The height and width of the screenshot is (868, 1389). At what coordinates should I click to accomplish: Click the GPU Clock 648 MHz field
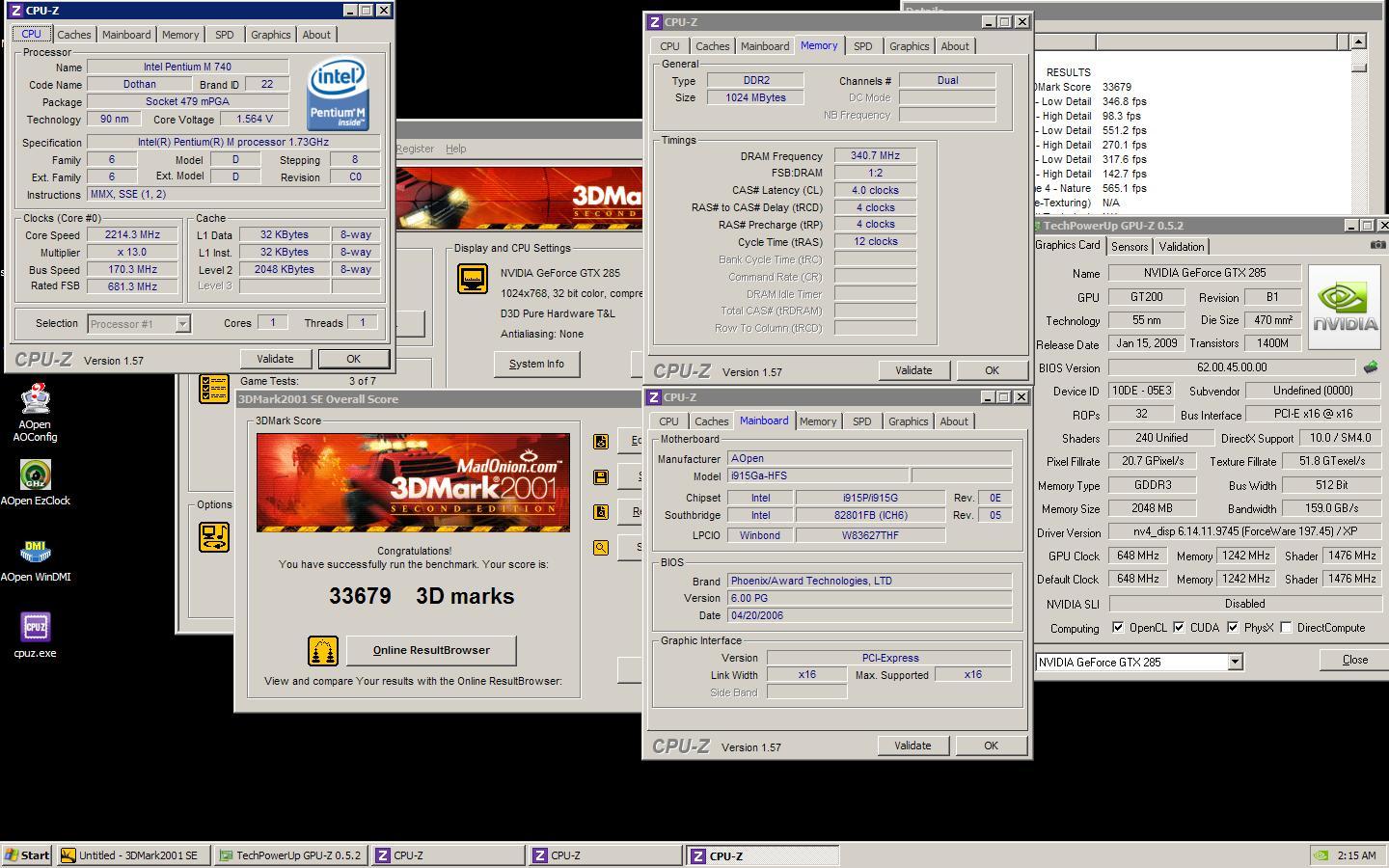pos(1137,556)
